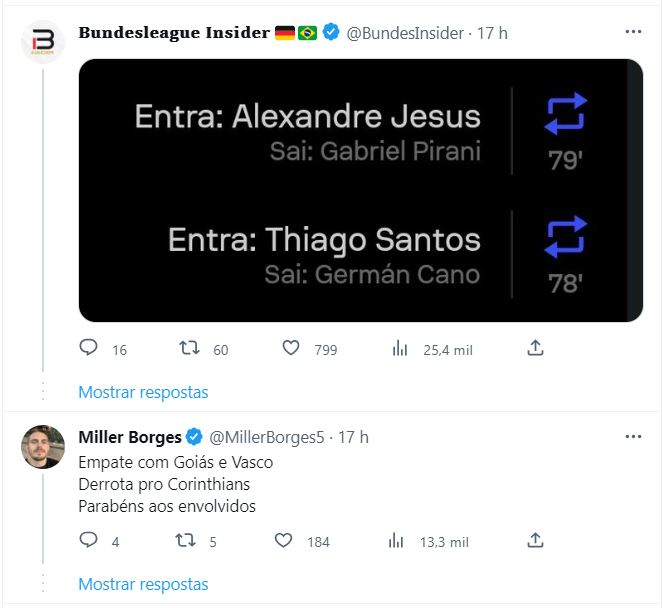Open more options on Miller Borges tweet
This screenshot has width=663, height=608.
coord(633,437)
